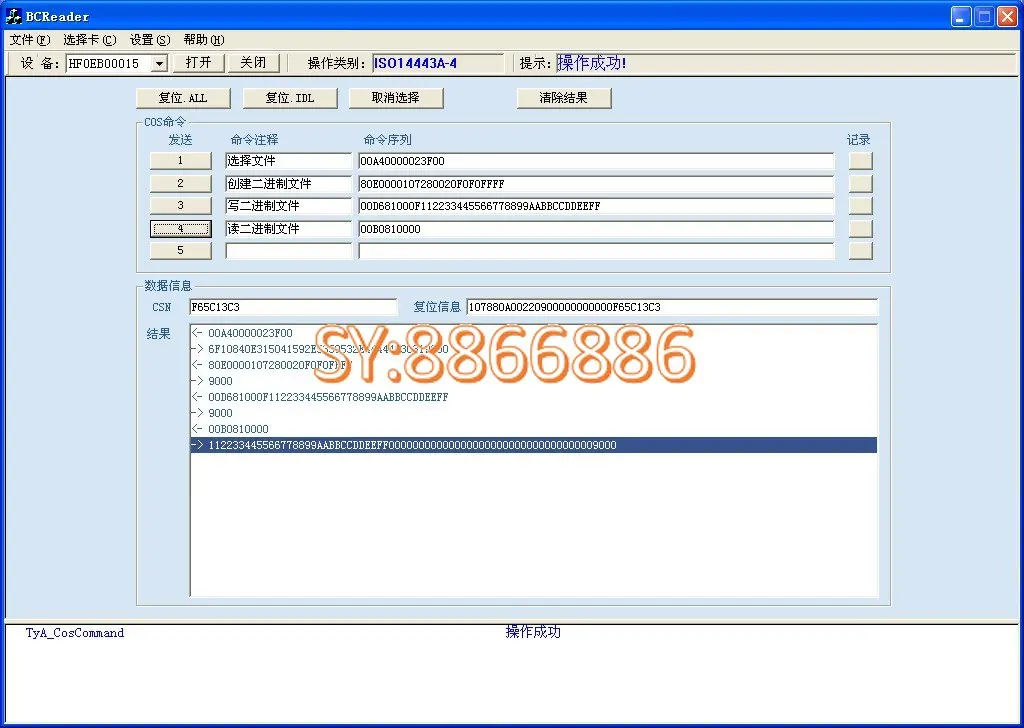Click the 取消选择 button

coord(396,98)
